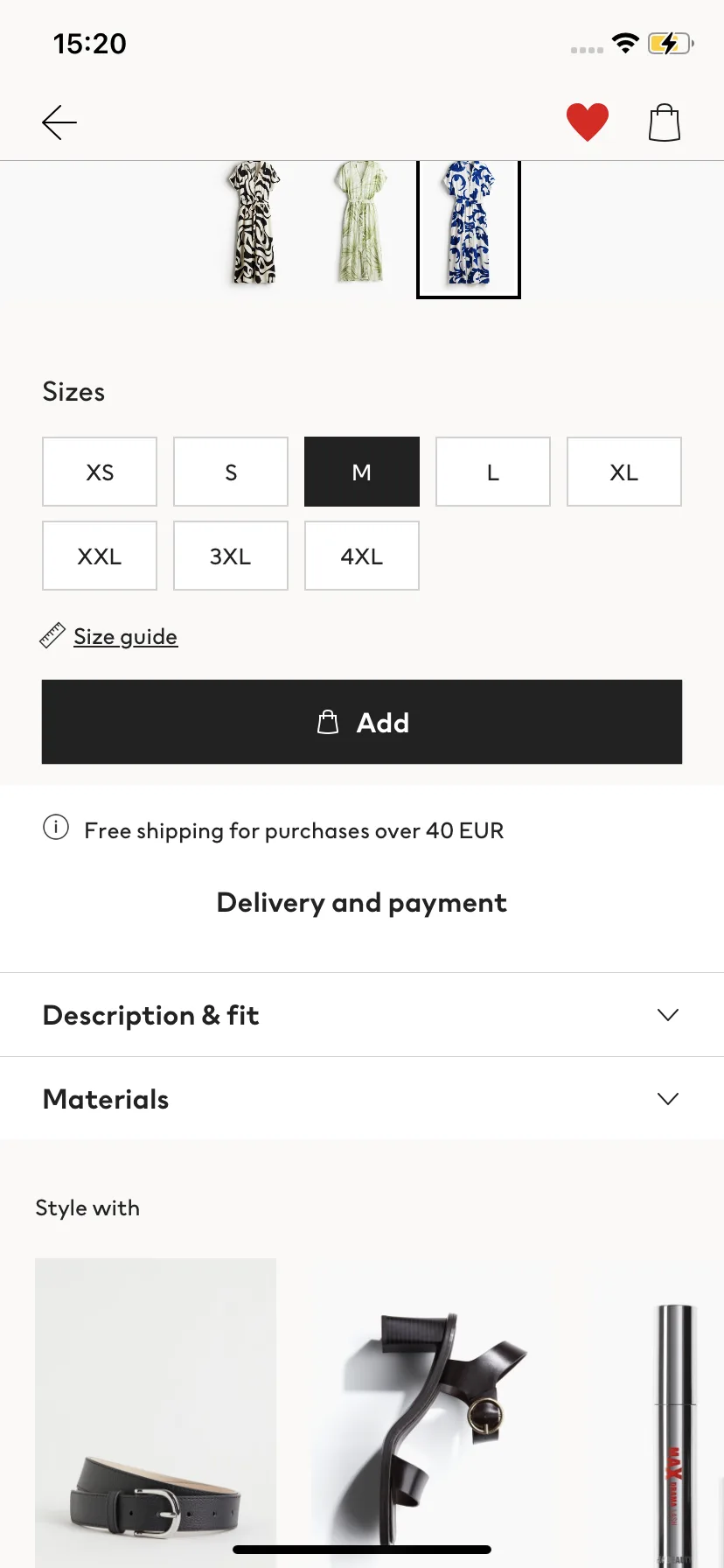Open the Size guide link
Screen dimensions: 724x1568
click(126, 636)
